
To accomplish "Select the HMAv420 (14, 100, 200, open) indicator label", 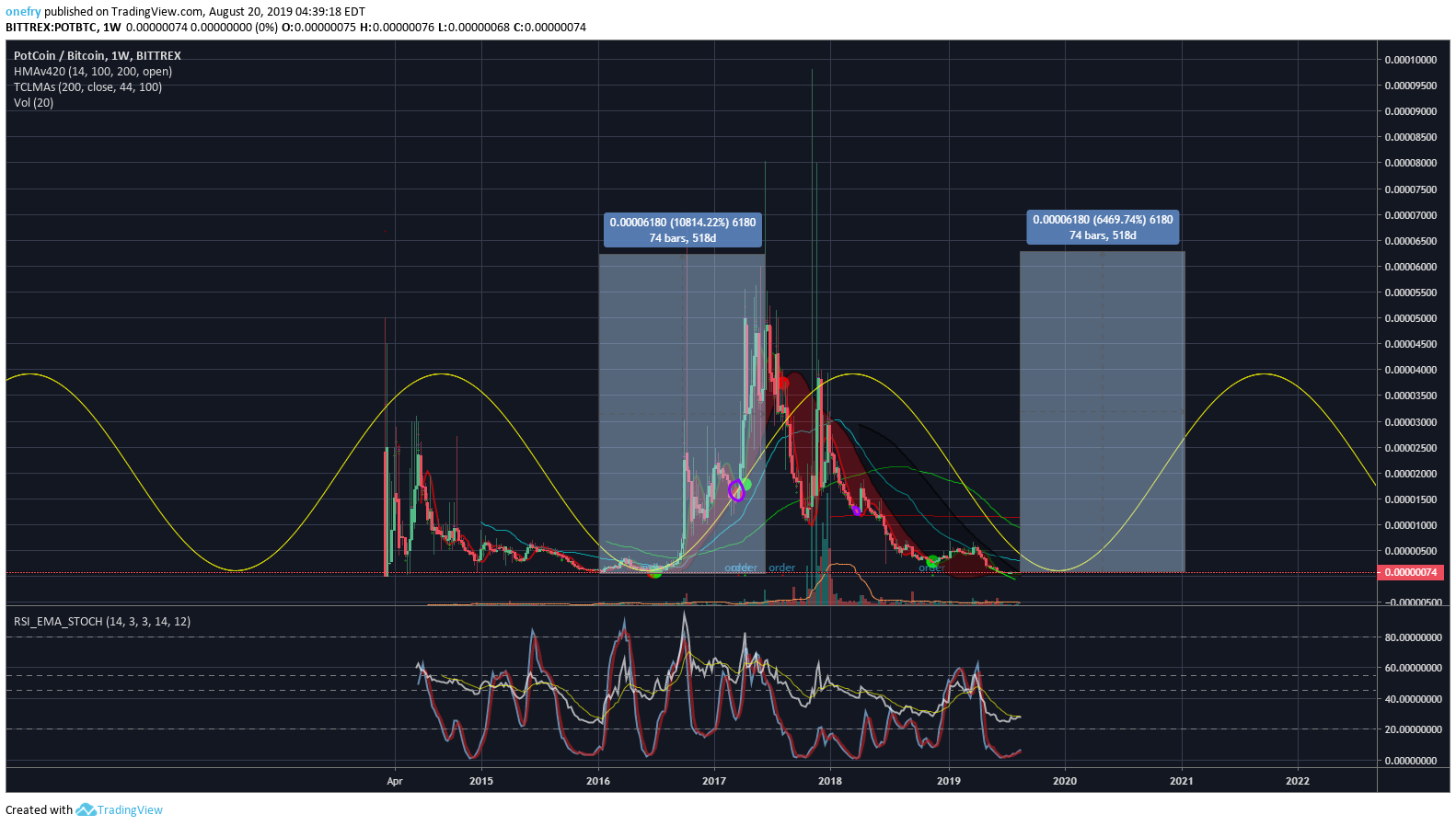I will coord(93,72).
